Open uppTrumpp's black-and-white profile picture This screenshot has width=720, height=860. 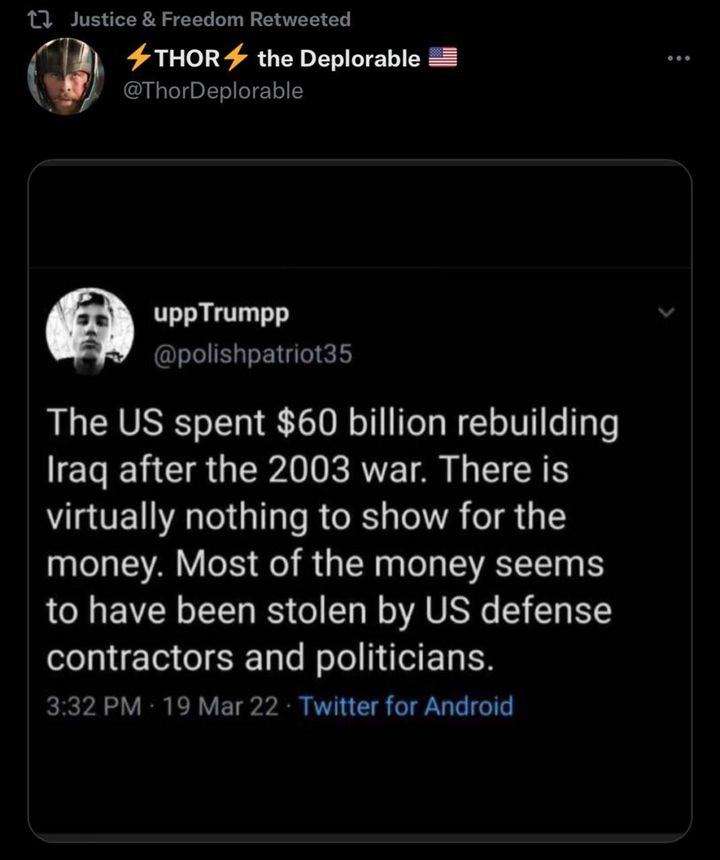click(90, 332)
